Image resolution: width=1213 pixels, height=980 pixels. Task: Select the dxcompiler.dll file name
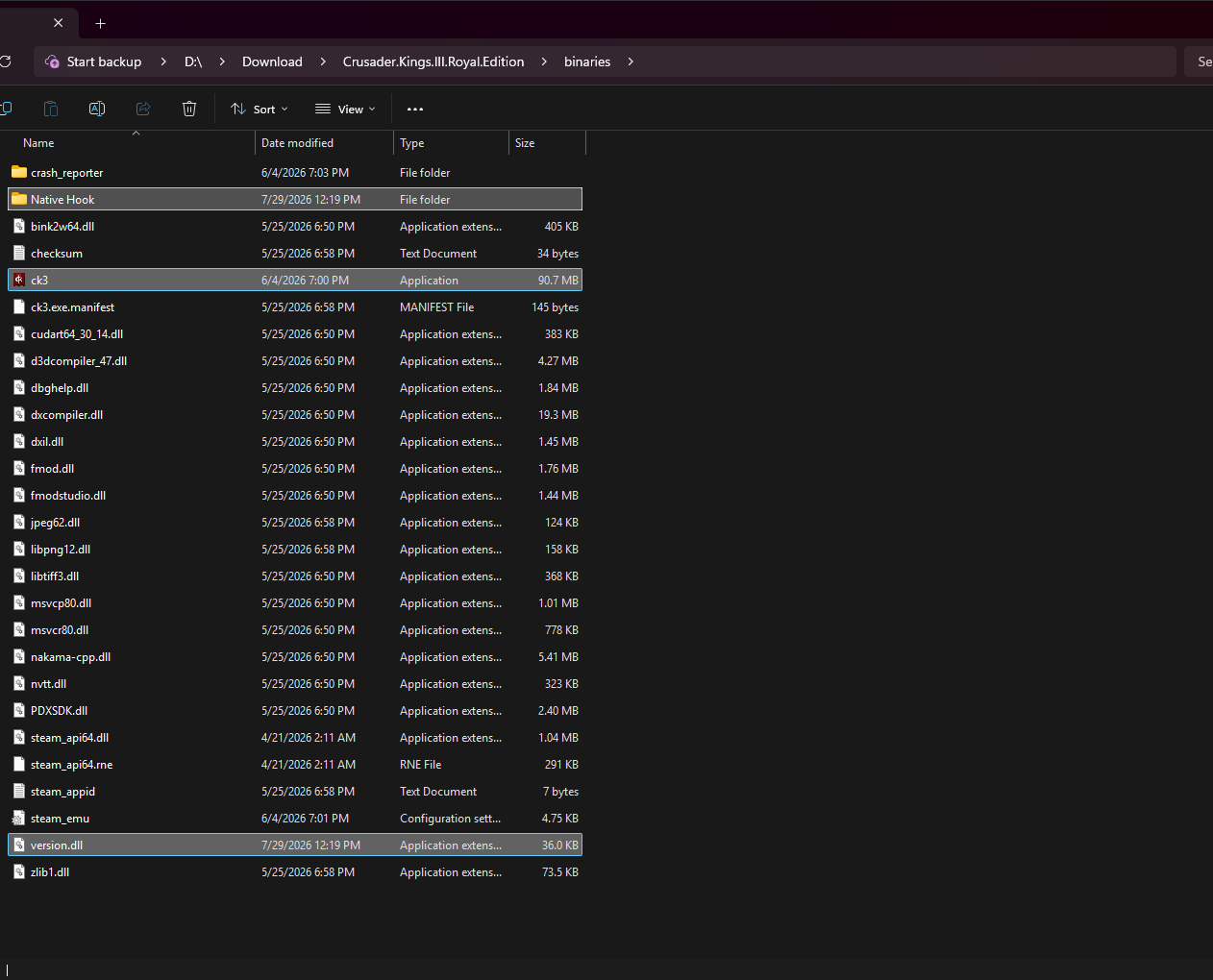(x=66, y=415)
